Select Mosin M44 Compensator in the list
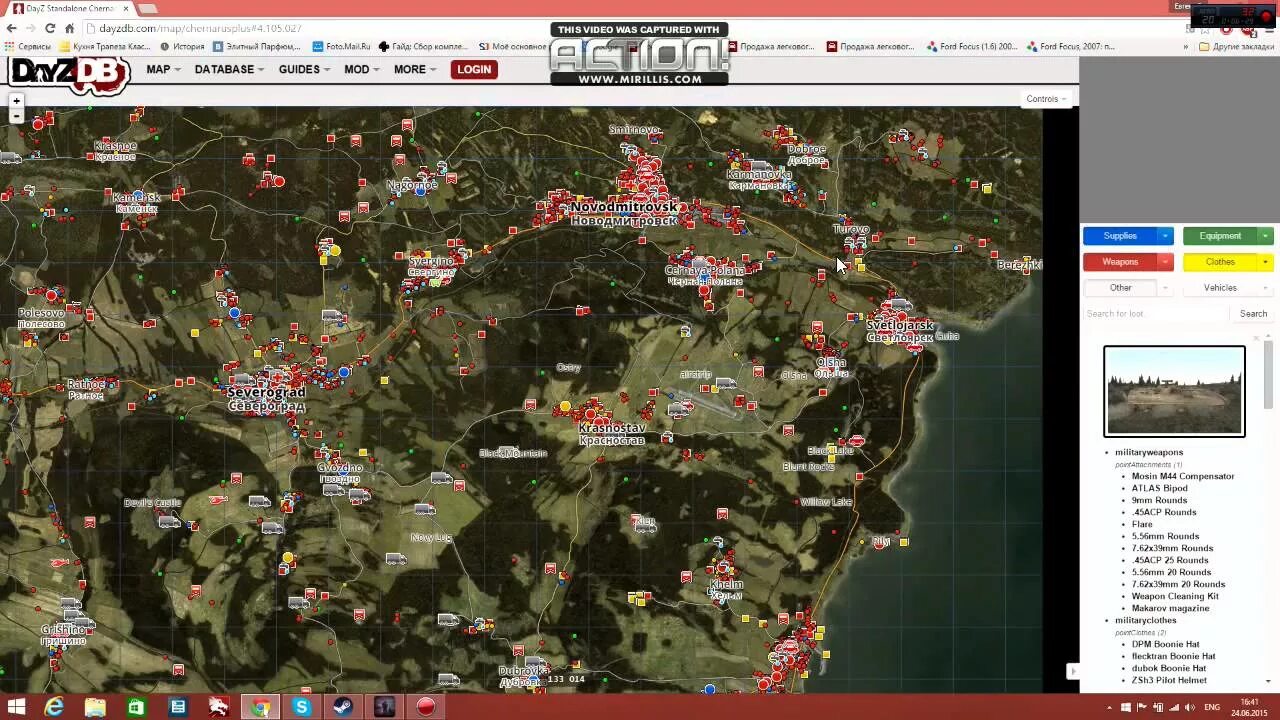The height and width of the screenshot is (720, 1280). click(1183, 476)
